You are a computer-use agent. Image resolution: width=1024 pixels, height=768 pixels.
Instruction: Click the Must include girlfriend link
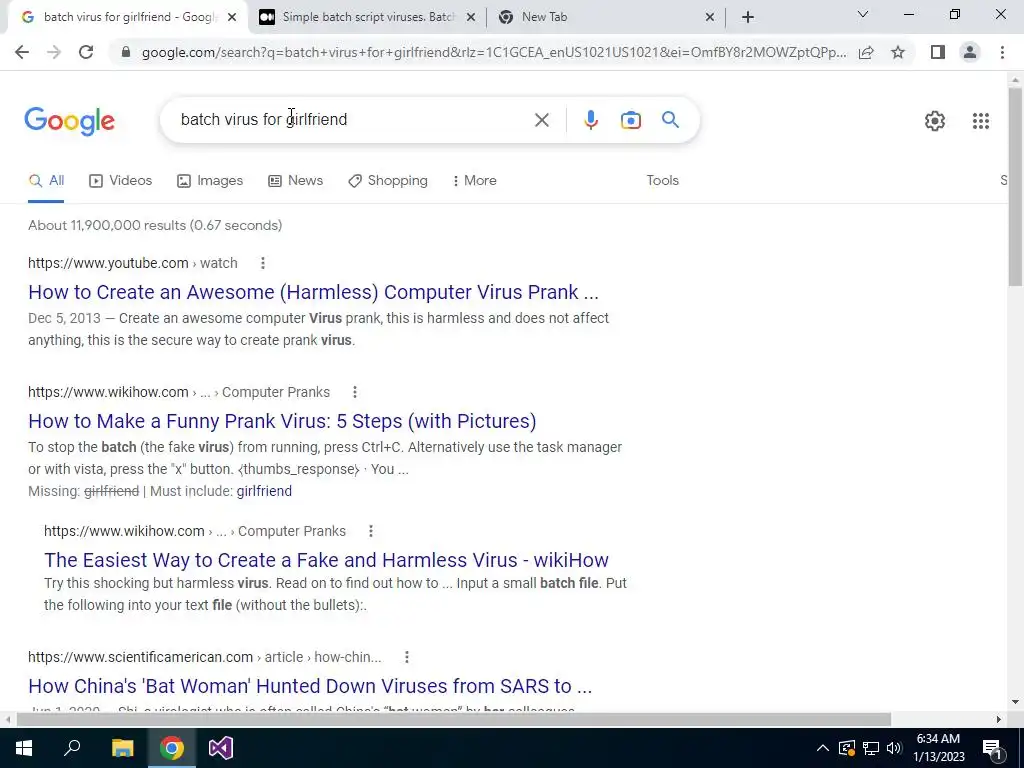pos(264,491)
